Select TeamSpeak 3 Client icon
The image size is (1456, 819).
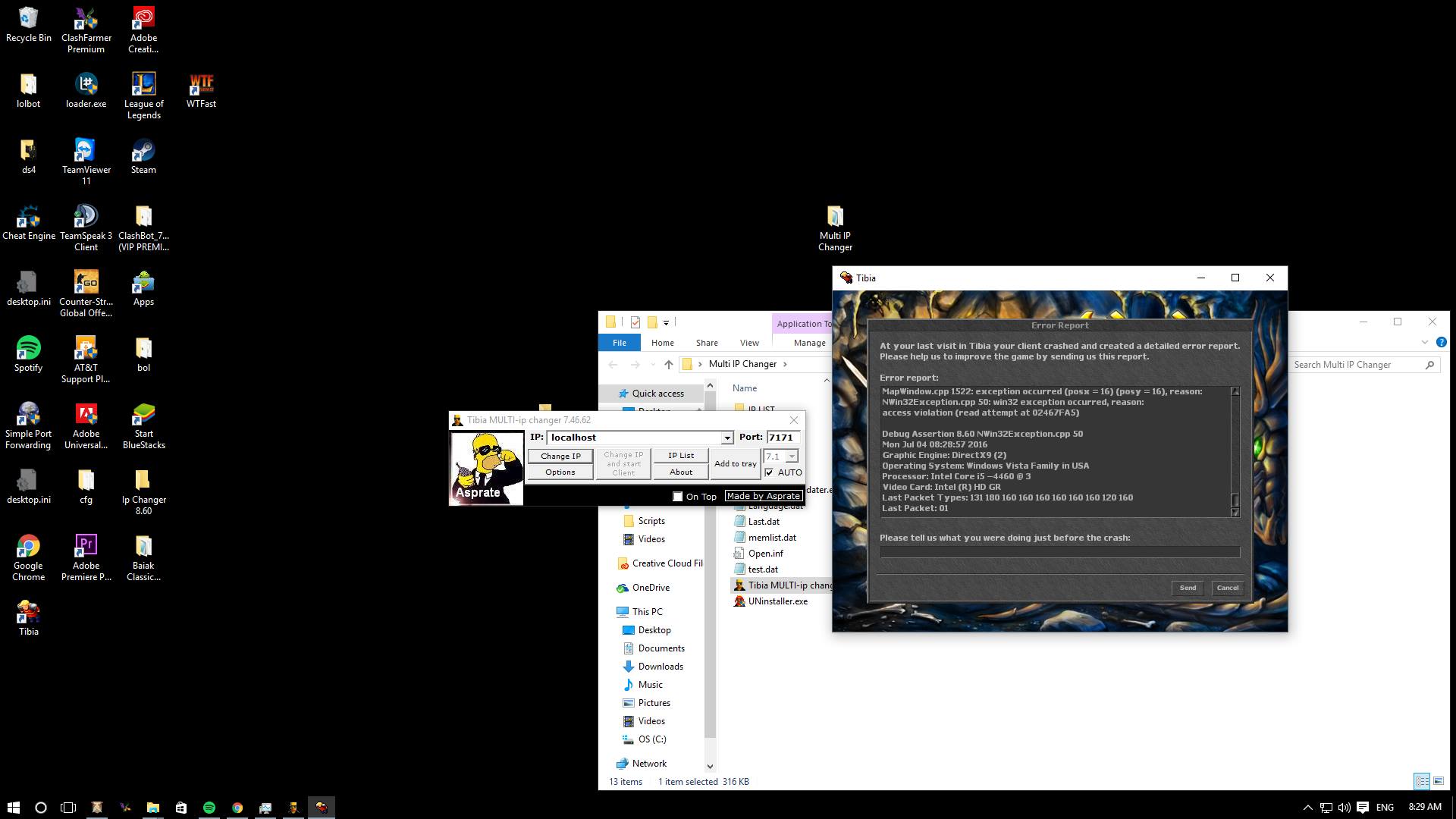click(86, 228)
